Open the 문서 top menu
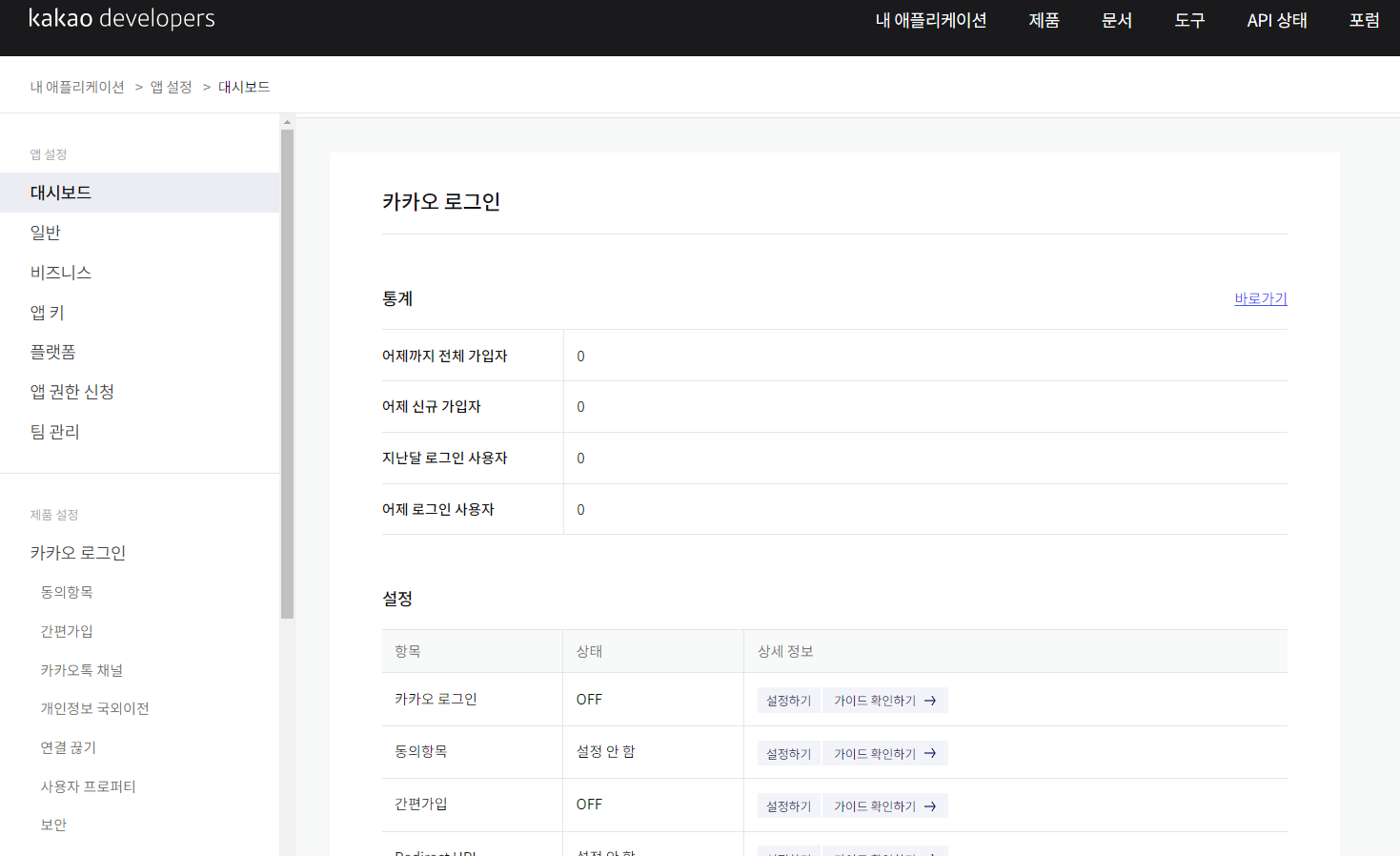1400x856 pixels. click(1117, 20)
